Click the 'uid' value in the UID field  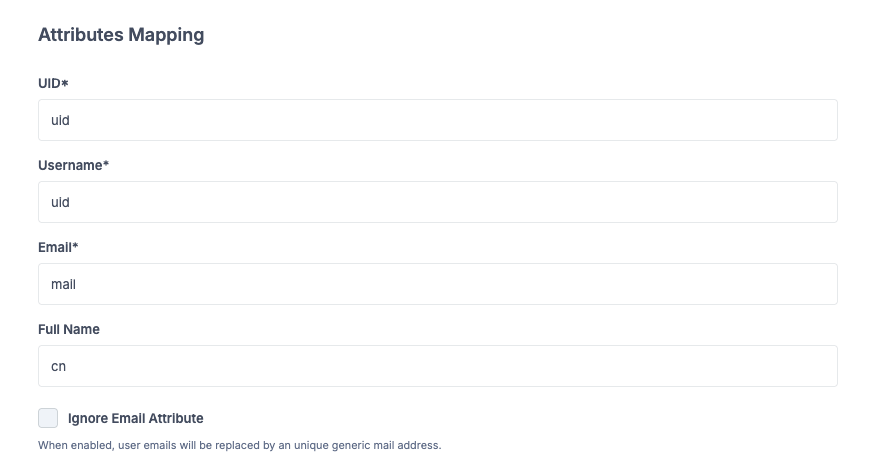(x=60, y=120)
